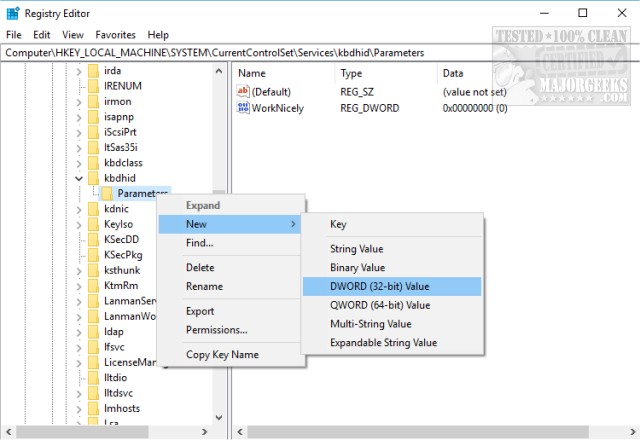Open the View menu
Viewport: 640px width, 440px height.
pos(73,35)
